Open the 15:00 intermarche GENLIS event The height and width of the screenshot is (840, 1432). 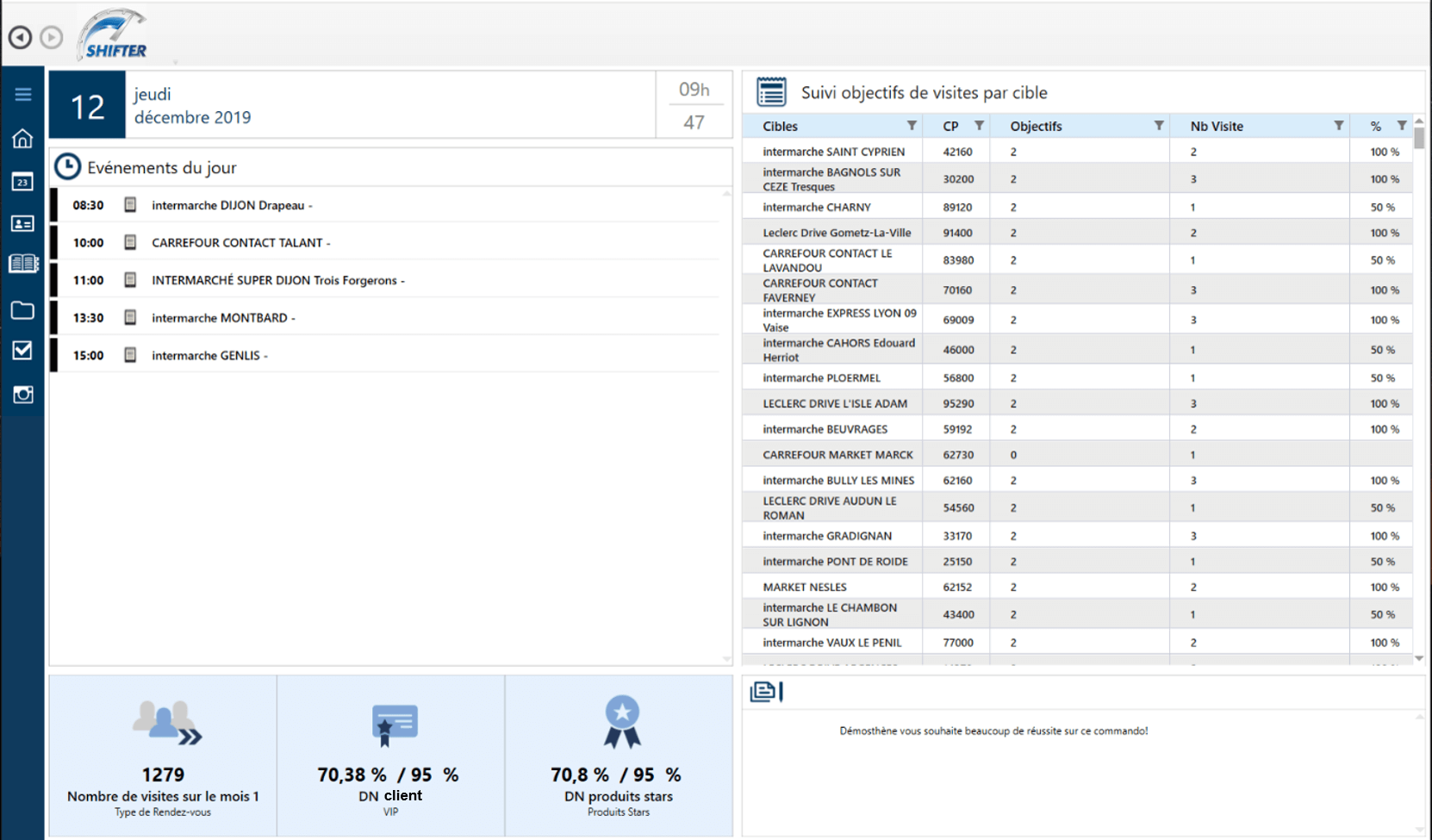pos(385,355)
